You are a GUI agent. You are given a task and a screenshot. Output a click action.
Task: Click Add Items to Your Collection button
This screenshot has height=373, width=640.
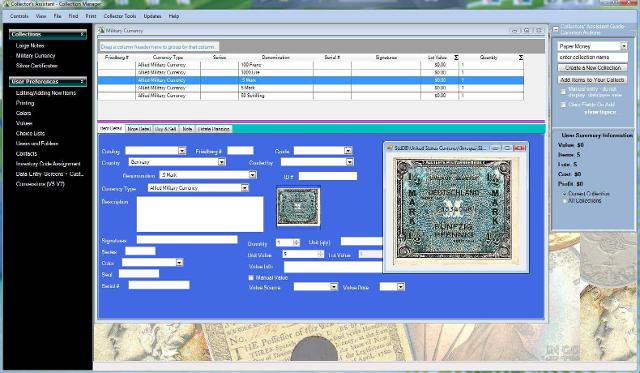point(593,80)
